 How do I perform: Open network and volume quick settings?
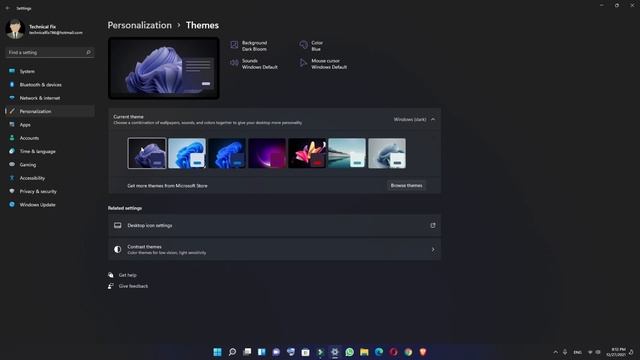[x=594, y=352]
